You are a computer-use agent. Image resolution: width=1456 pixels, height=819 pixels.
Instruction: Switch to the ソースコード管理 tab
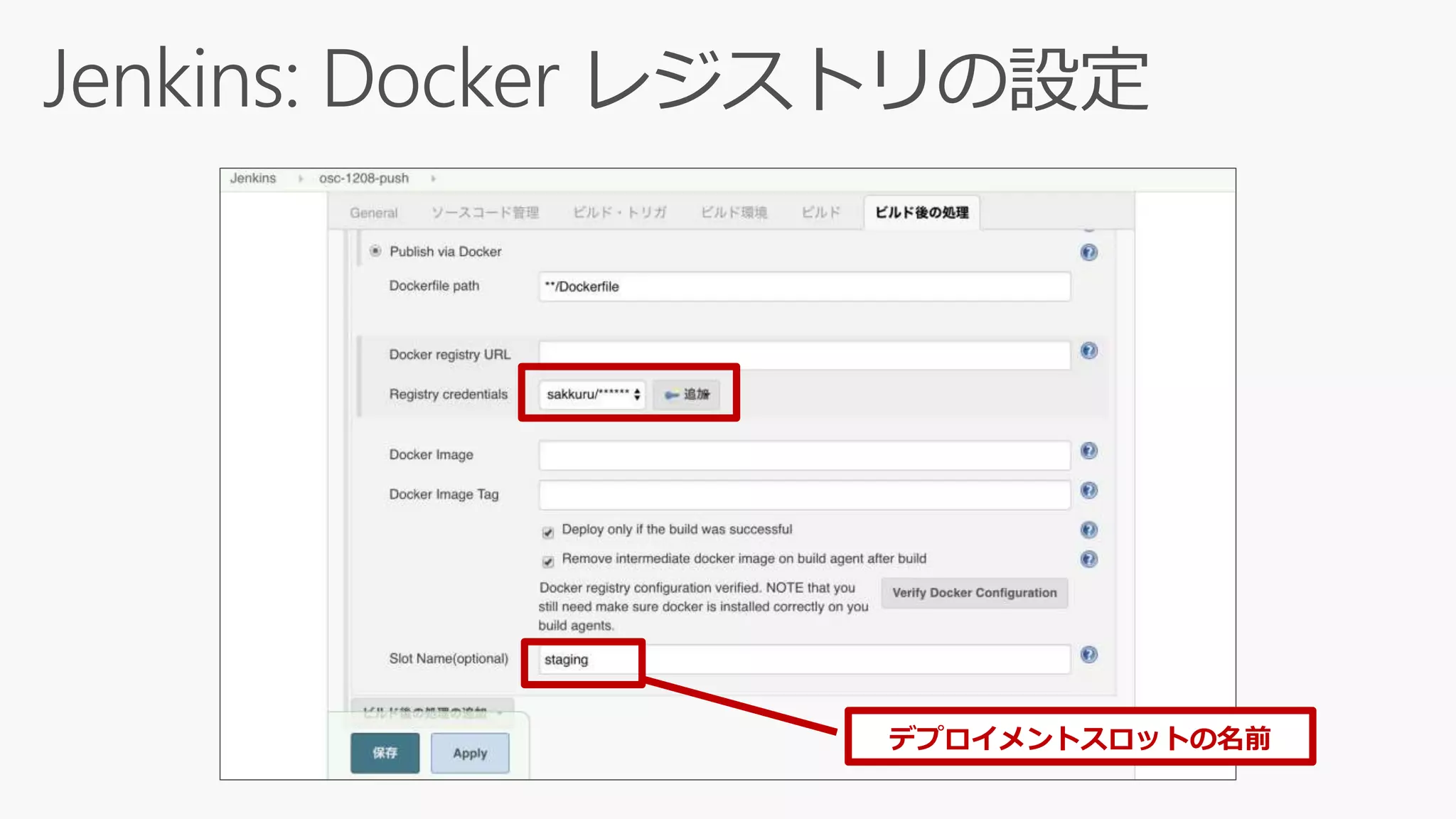click(x=486, y=213)
